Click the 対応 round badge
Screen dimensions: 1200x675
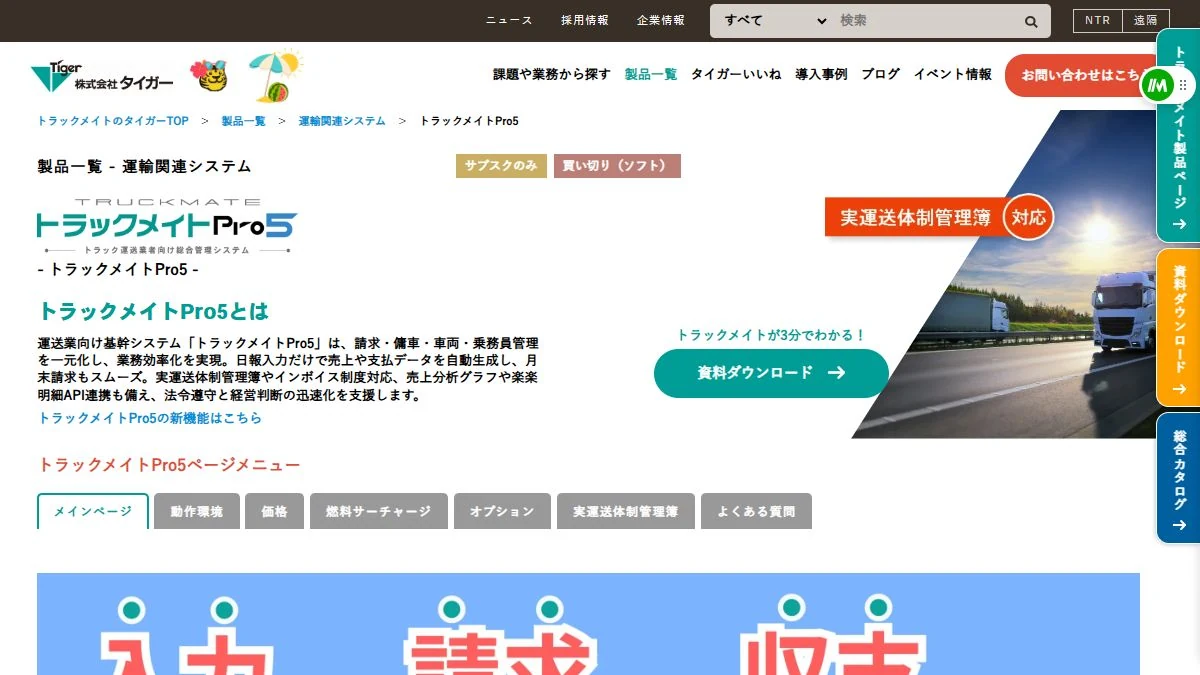(1029, 218)
